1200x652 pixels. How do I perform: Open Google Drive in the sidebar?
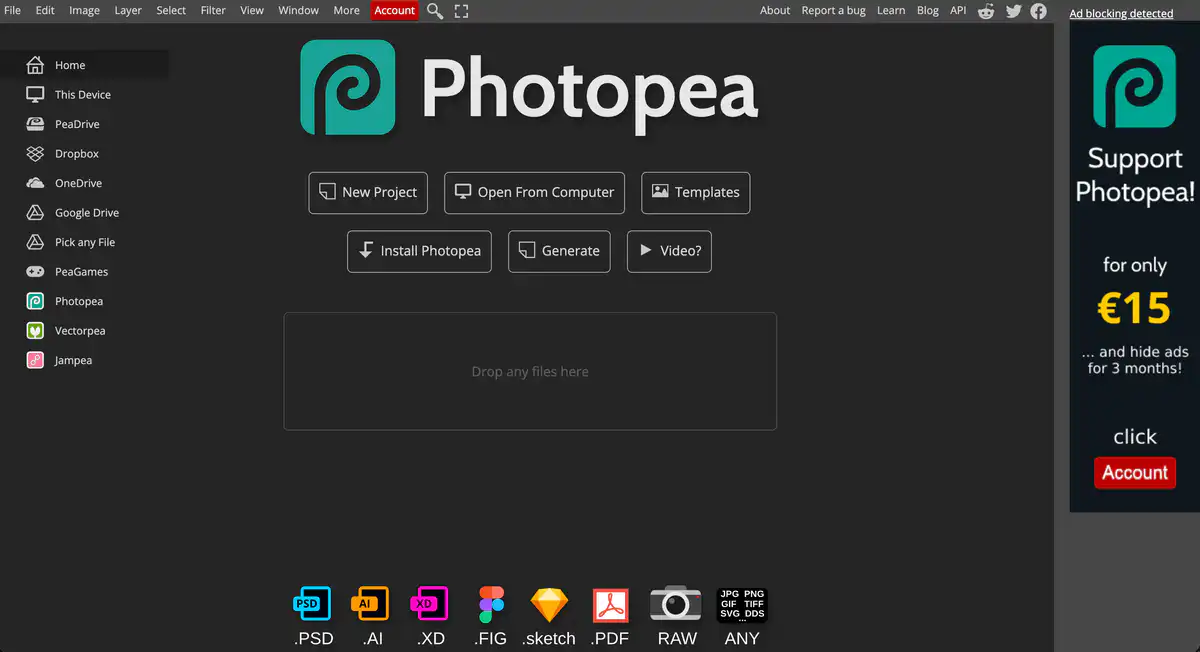(x=84, y=213)
